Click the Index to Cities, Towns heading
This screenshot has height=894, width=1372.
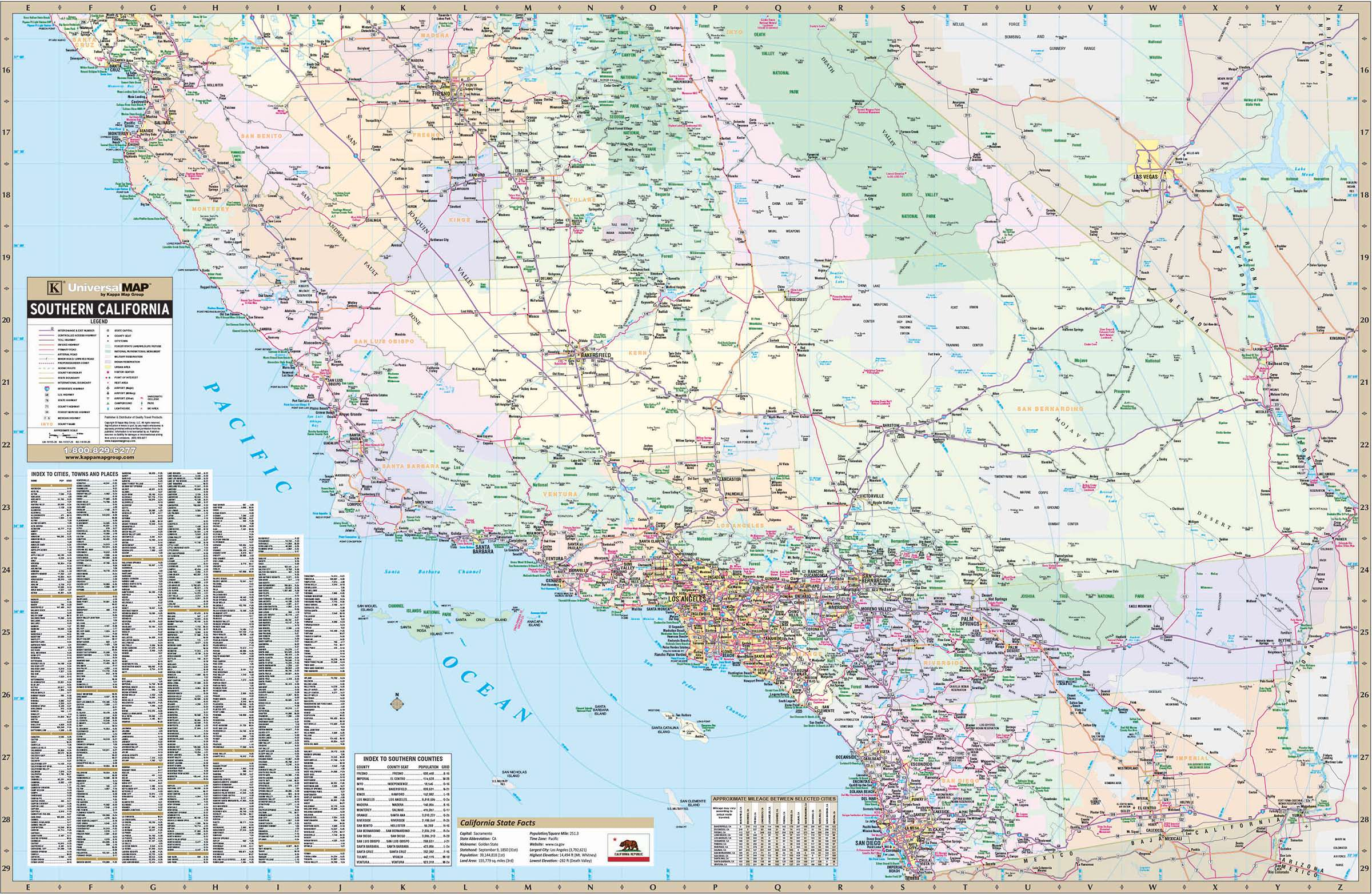[74, 474]
